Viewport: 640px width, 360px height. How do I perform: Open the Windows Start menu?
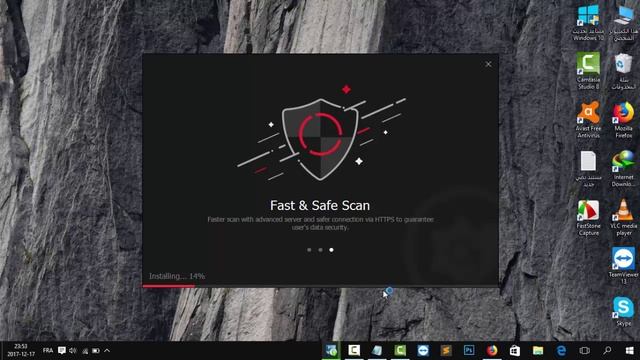tap(630, 351)
